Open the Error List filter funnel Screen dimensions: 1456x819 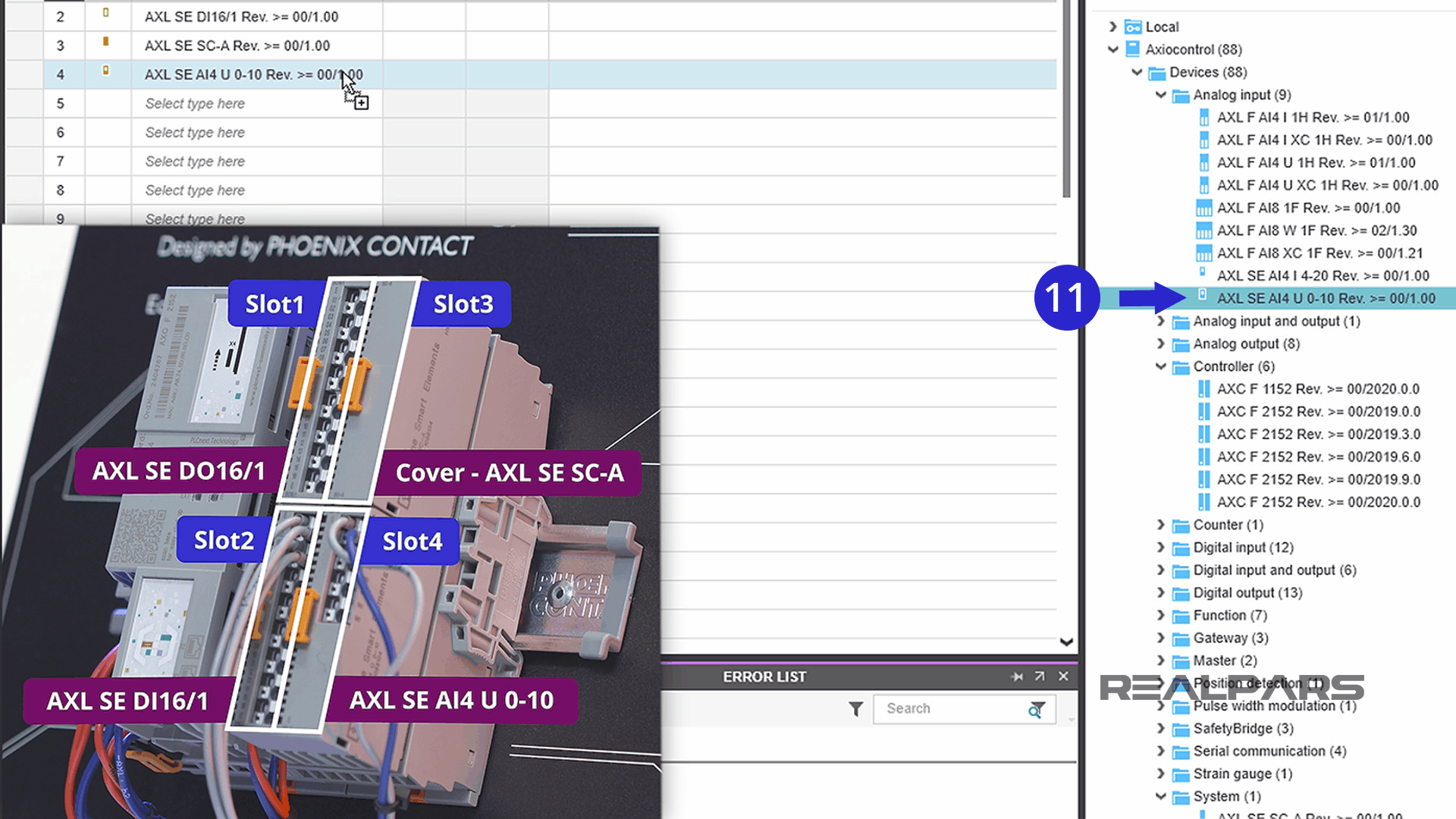click(855, 709)
